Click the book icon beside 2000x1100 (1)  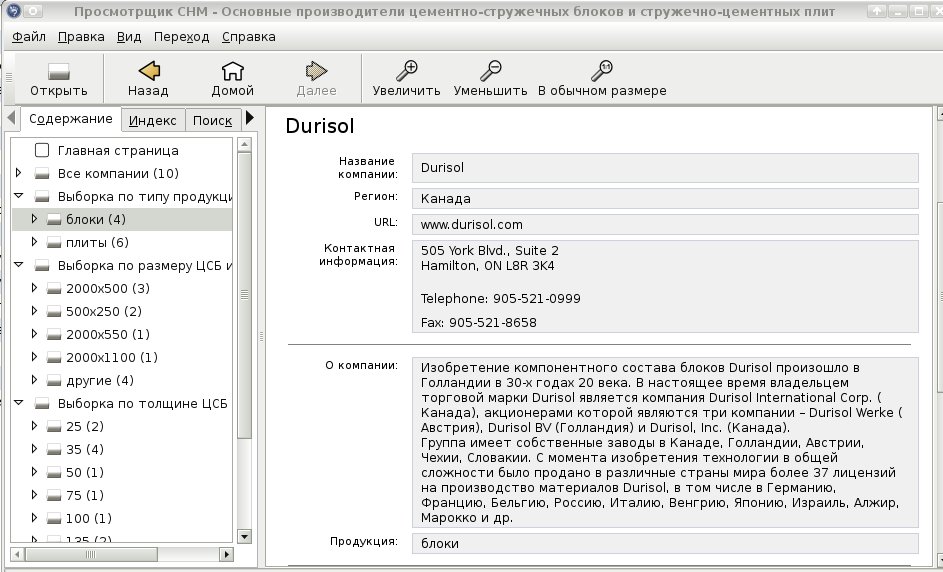tap(54, 358)
